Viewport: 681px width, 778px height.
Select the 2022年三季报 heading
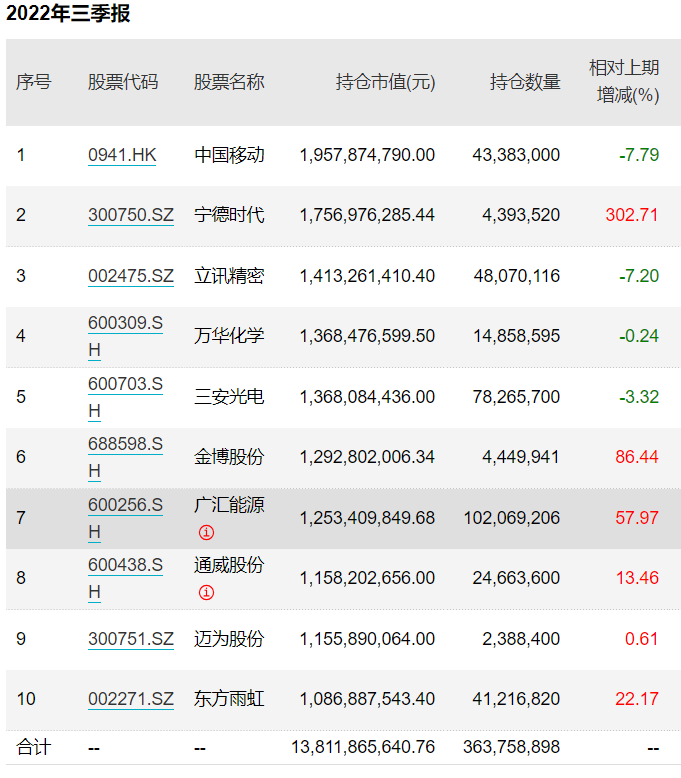pyautogui.click(x=68, y=13)
